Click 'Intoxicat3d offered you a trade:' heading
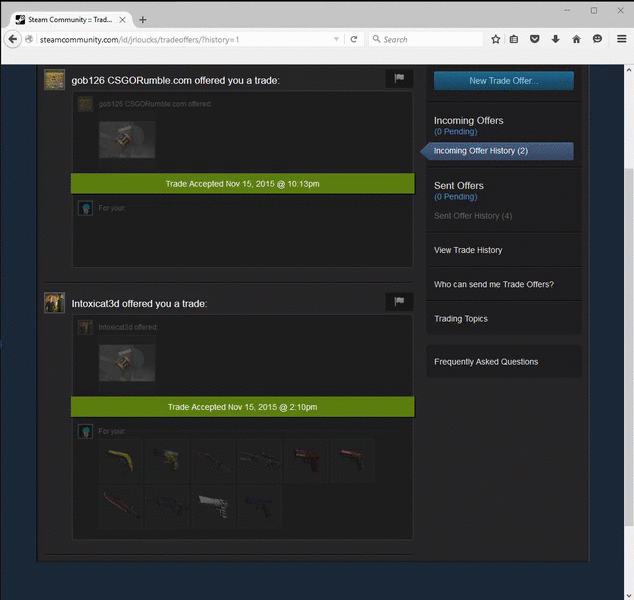 click(139, 304)
